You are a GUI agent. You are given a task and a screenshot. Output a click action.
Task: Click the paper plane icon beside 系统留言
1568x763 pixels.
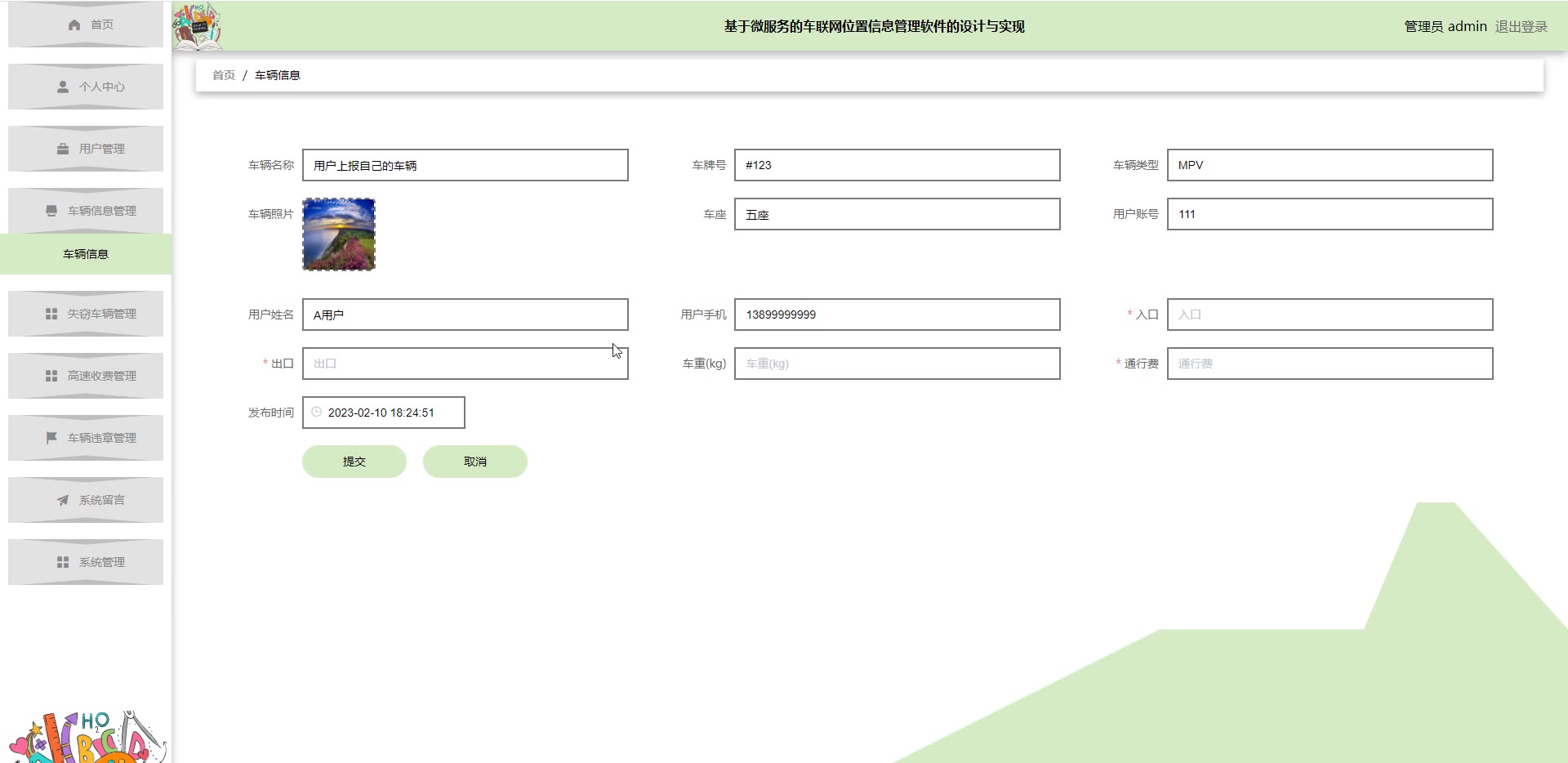[63, 500]
